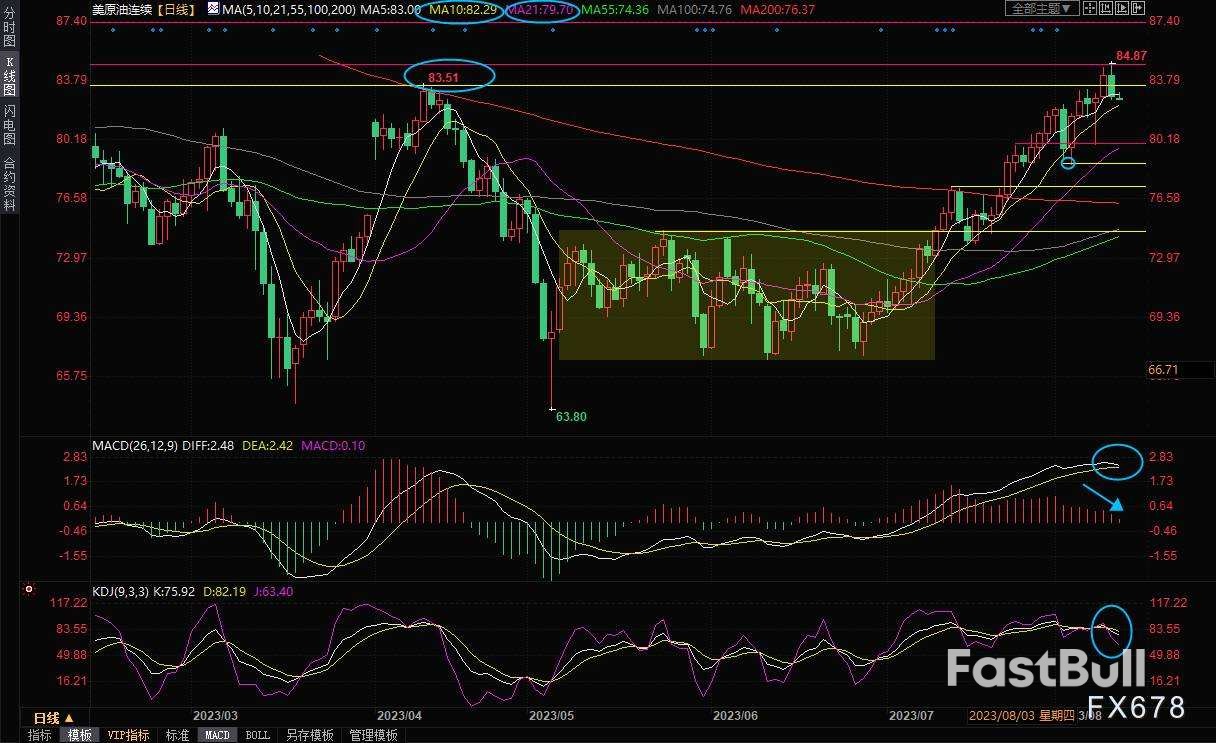
Task: Click the first blue event dot on top row
Action: tap(112, 30)
